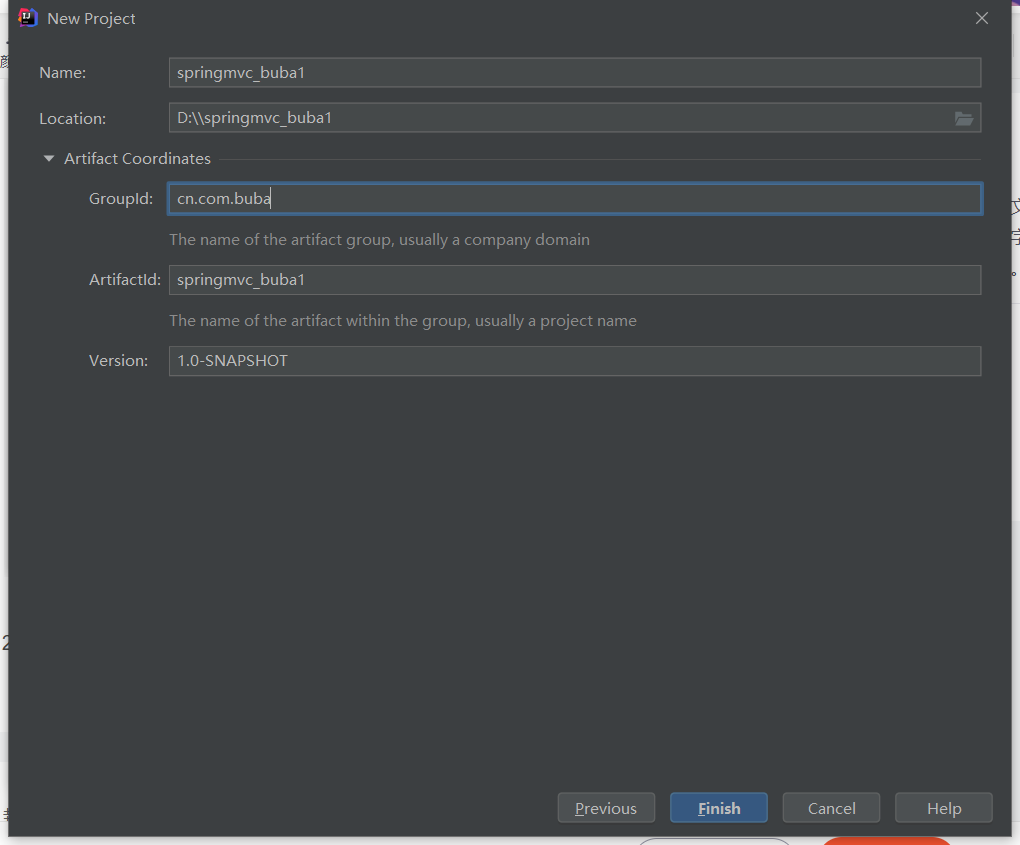Click the Previous button
The image size is (1020, 845).
click(606, 807)
